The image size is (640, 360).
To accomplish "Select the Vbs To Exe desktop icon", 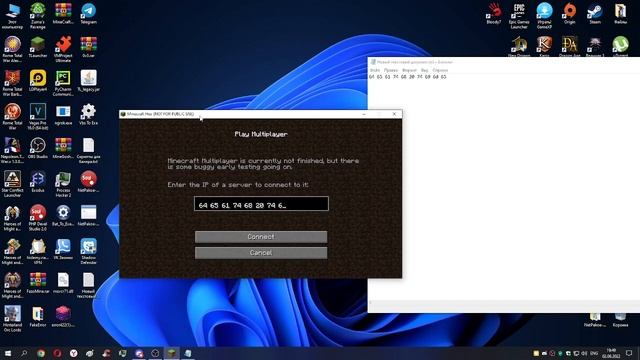I will pyautogui.click(x=89, y=115).
